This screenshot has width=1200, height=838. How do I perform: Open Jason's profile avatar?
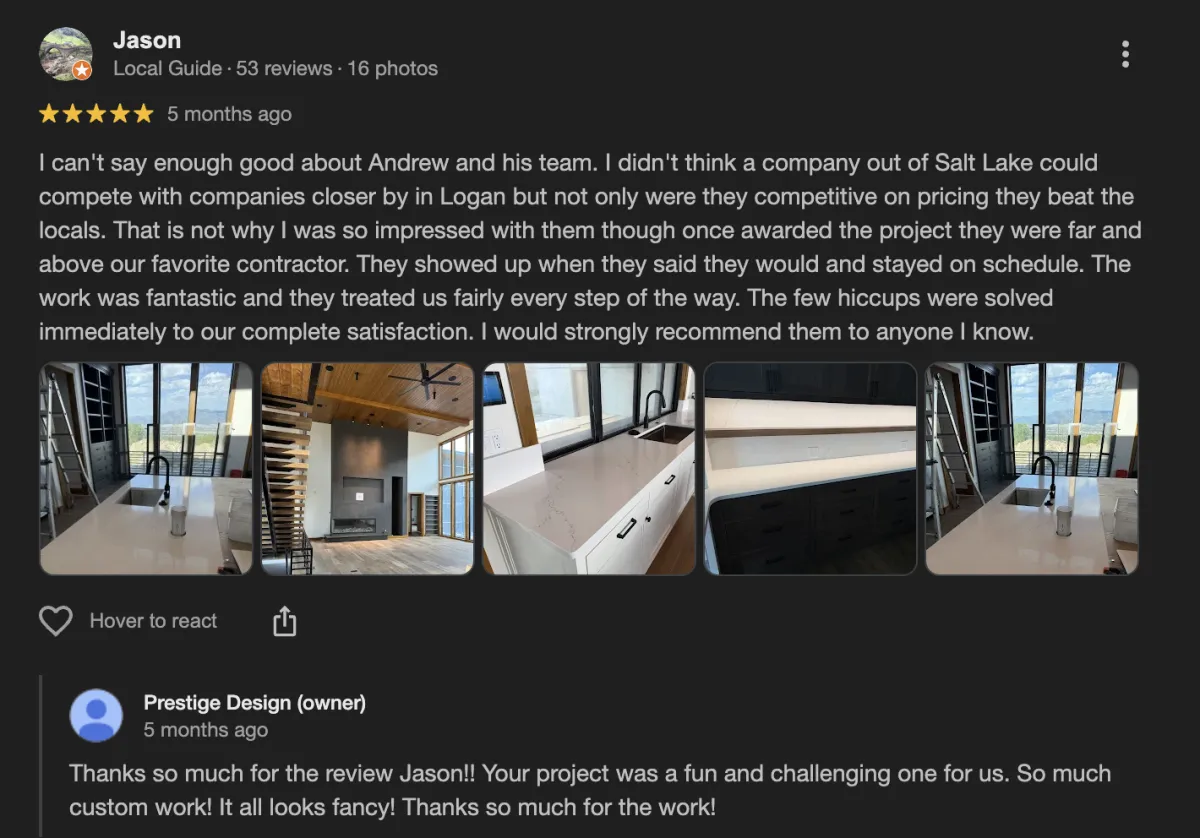[x=65, y=53]
